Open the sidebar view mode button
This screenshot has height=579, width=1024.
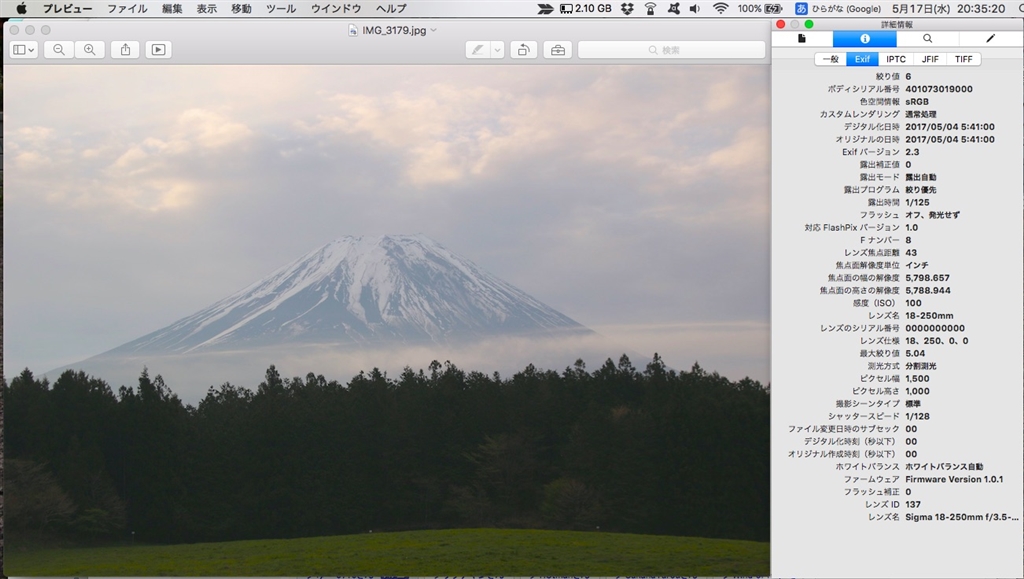(x=24, y=50)
